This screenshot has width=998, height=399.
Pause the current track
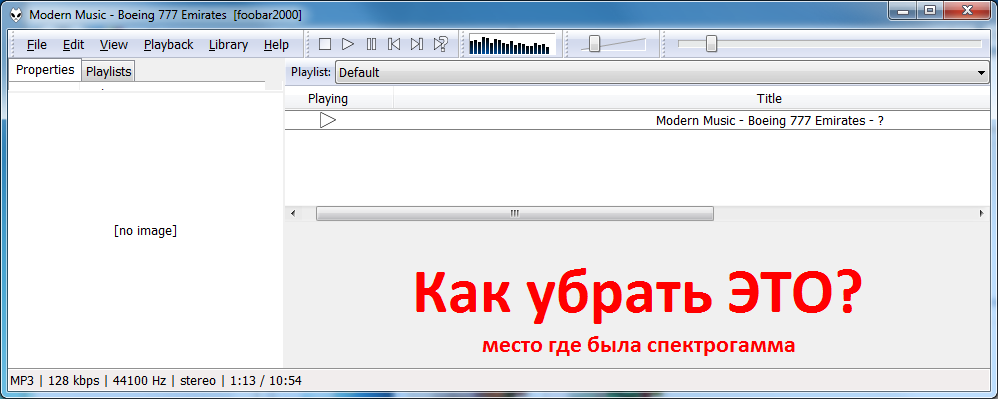tap(371, 44)
